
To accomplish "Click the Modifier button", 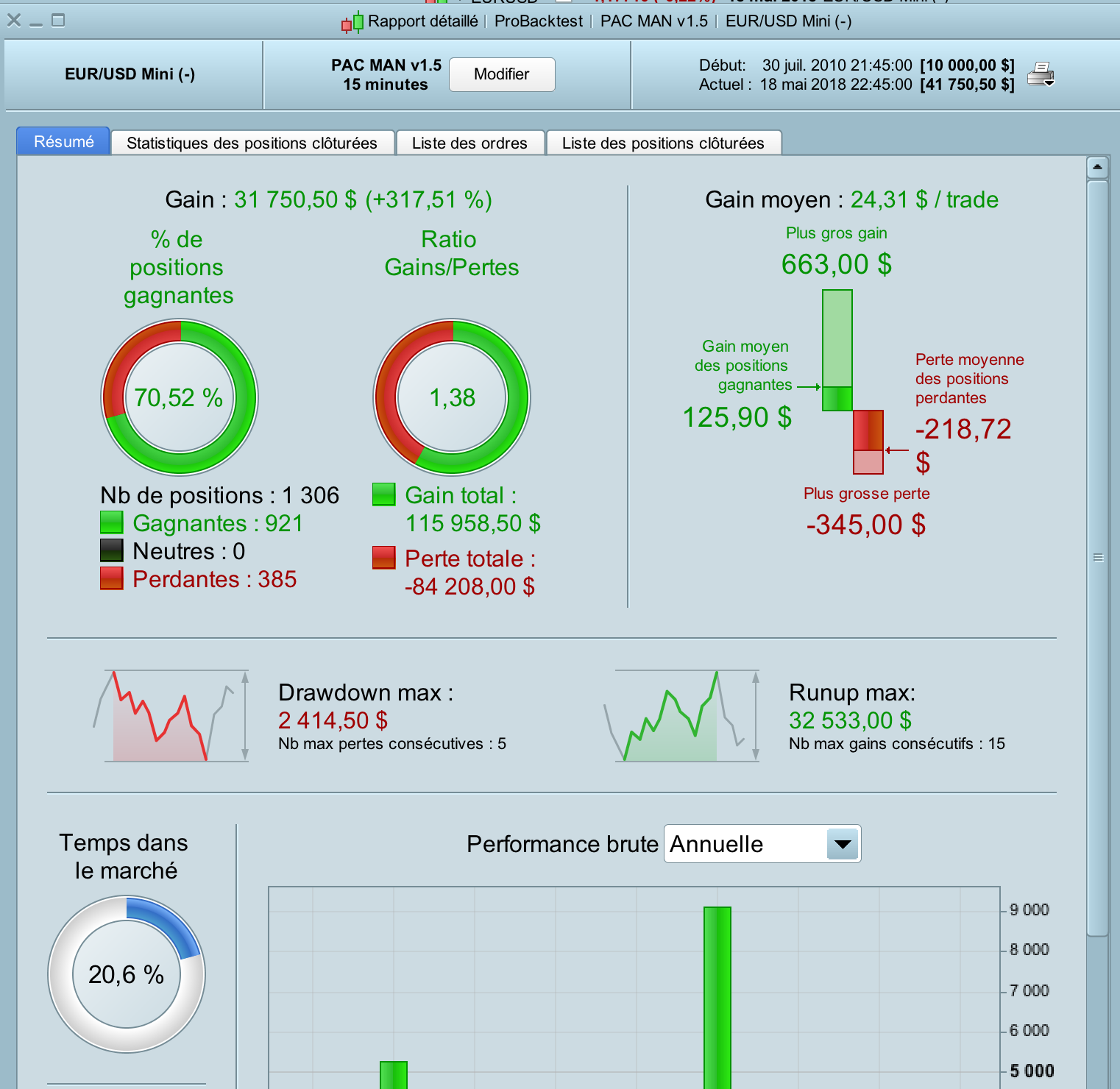I will click(x=502, y=74).
